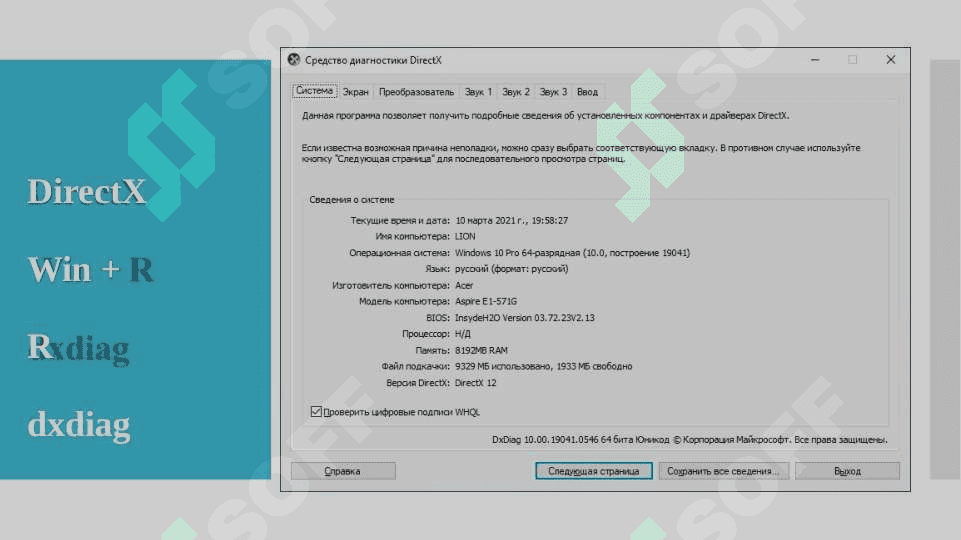This screenshot has height=540, width=961.
Task: Select the BIOS InsydeH2O version value
Action: (525, 318)
